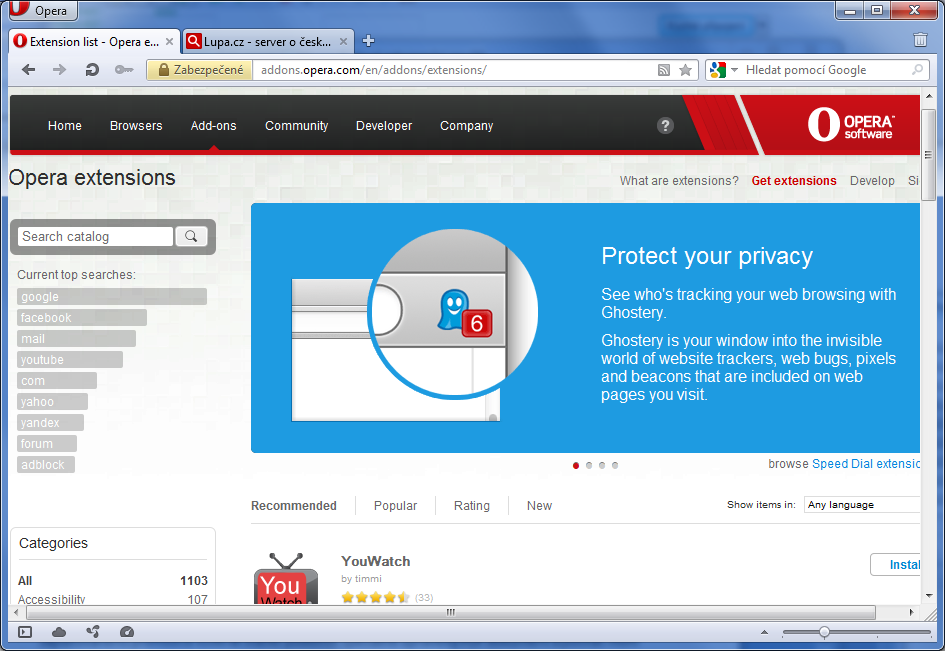Click the magnifier icon in Google search box
The width and height of the screenshot is (945, 651).
coord(917,70)
